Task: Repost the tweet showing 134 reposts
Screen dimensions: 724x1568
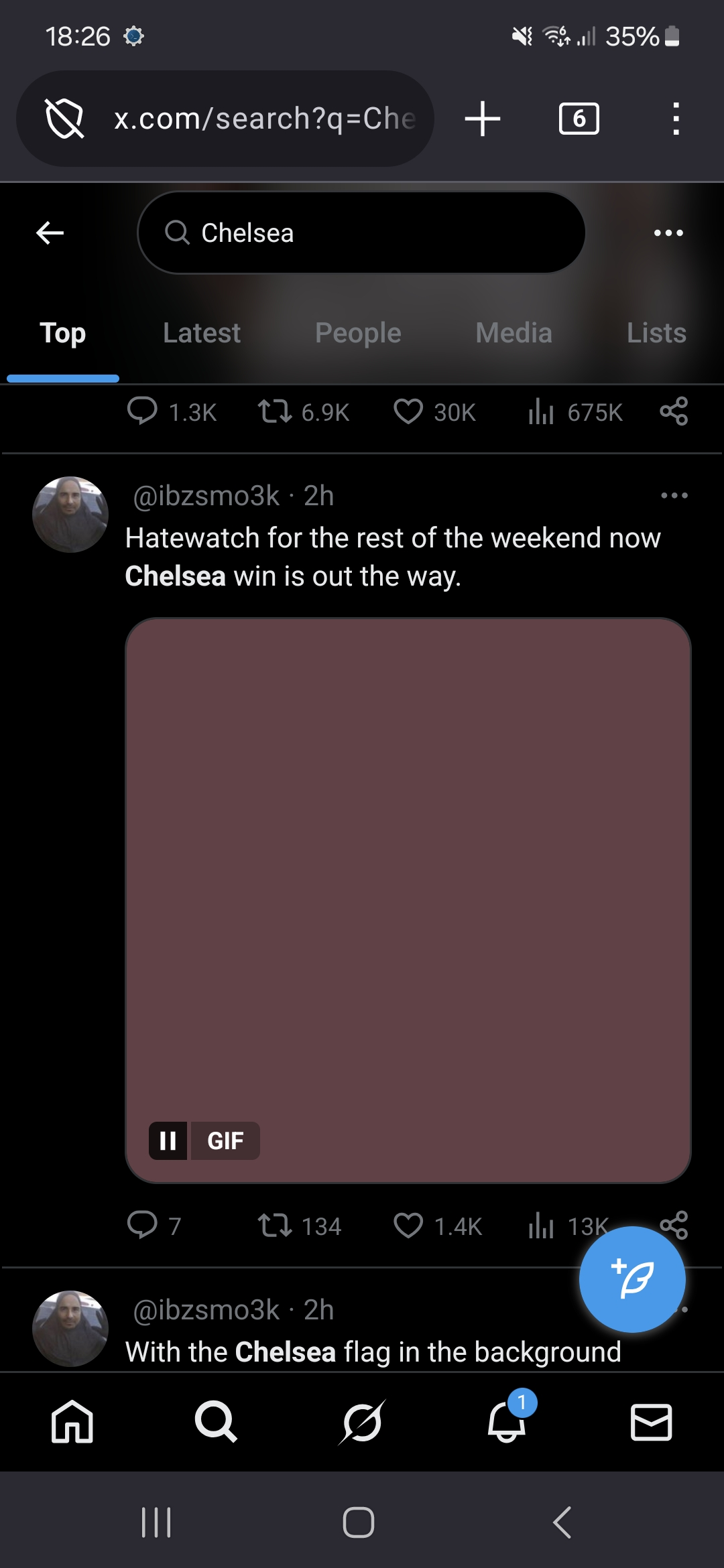Action: 275,1226
